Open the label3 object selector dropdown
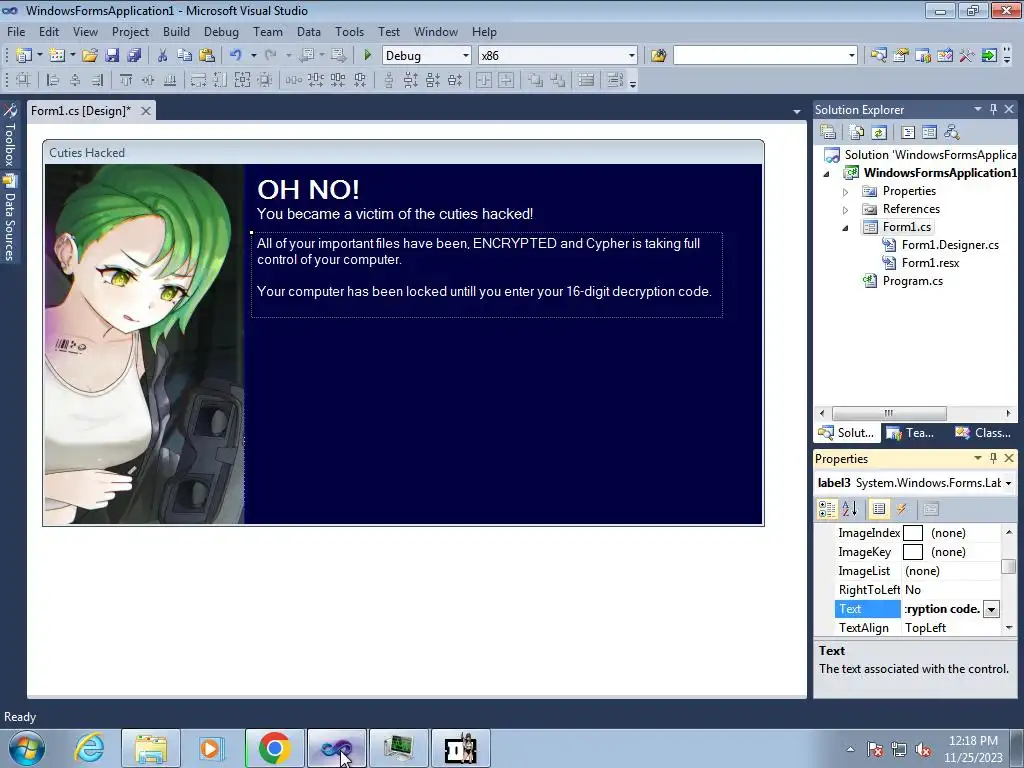This screenshot has width=1024, height=768. 1008,483
